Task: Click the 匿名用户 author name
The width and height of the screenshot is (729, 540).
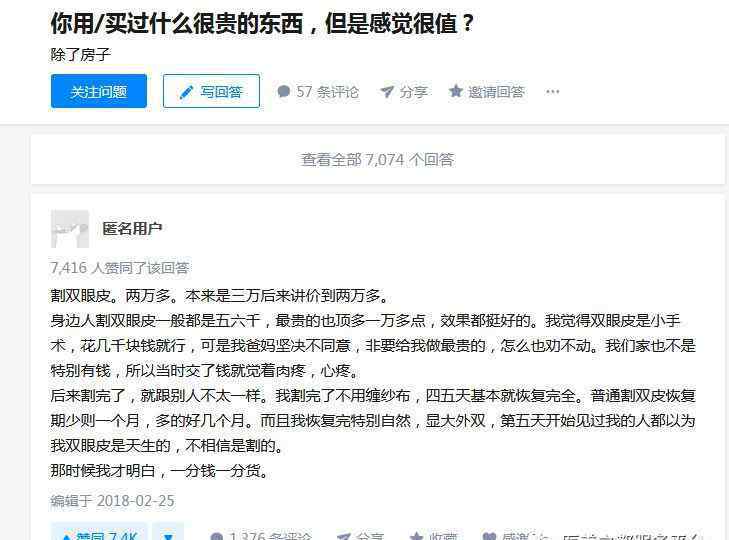Action: coord(132,228)
